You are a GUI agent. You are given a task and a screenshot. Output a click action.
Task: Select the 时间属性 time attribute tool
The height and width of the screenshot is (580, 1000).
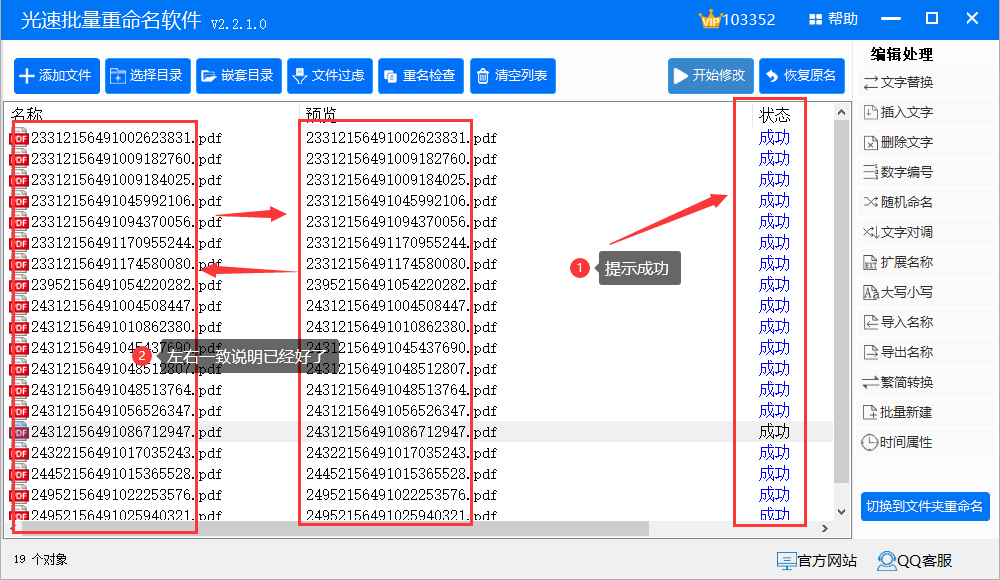(x=897, y=442)
